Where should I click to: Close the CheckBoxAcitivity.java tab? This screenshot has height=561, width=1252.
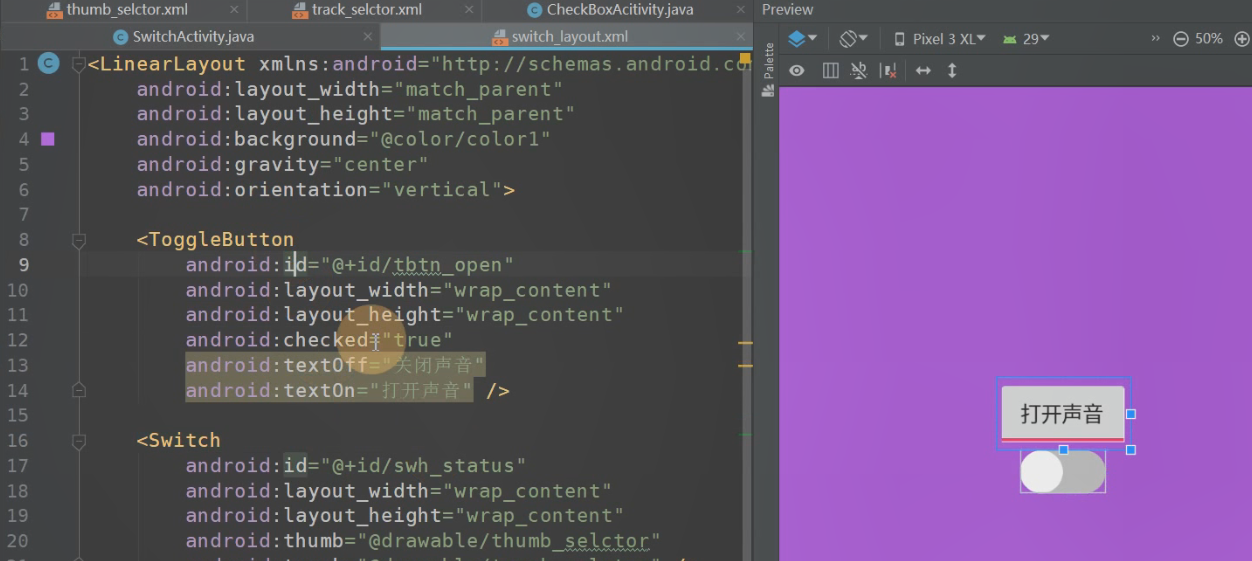[741, 10]
